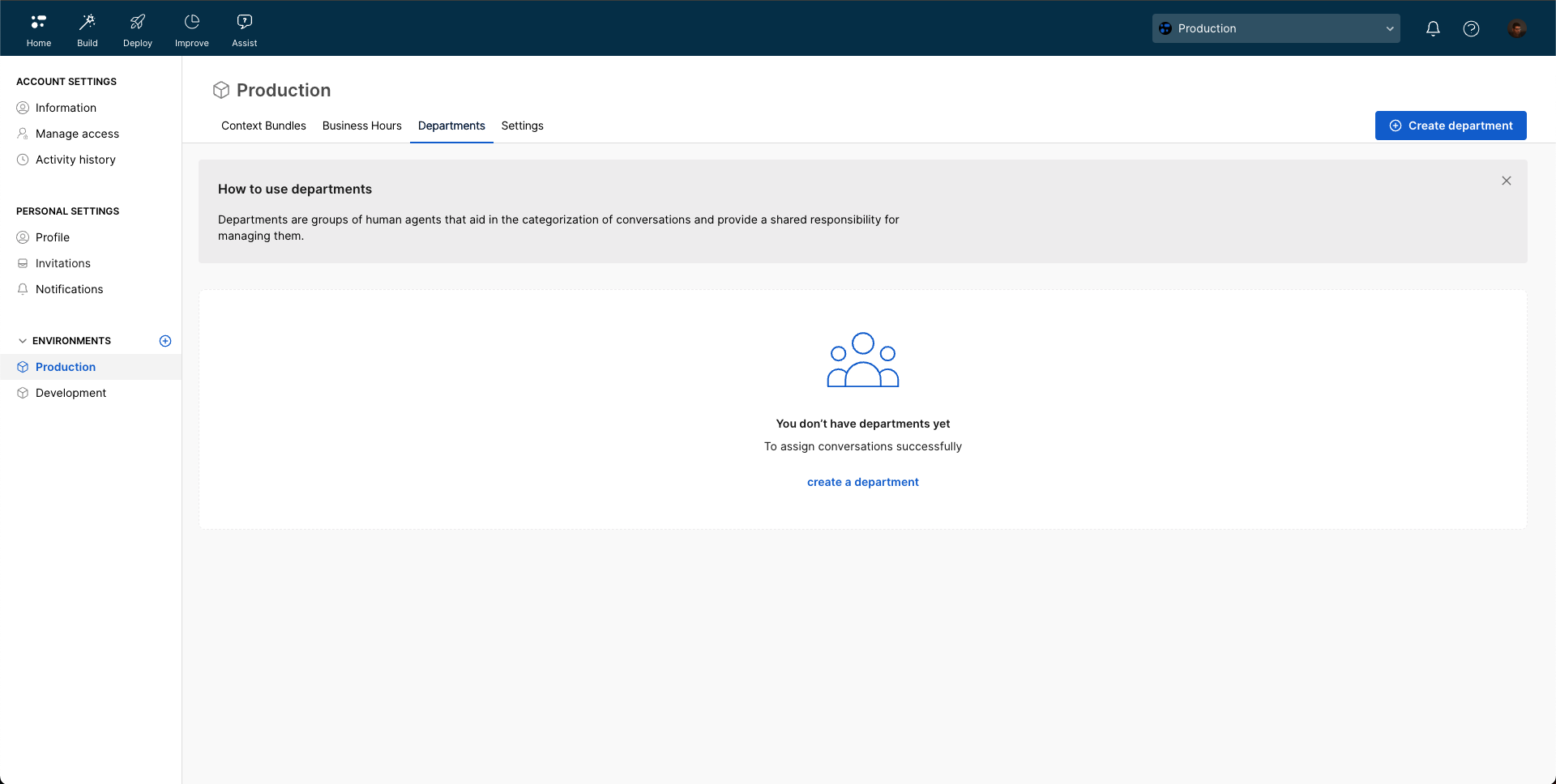
Task: Open the Settings tab
Action: pyautogui.click(x=522, y=126)
